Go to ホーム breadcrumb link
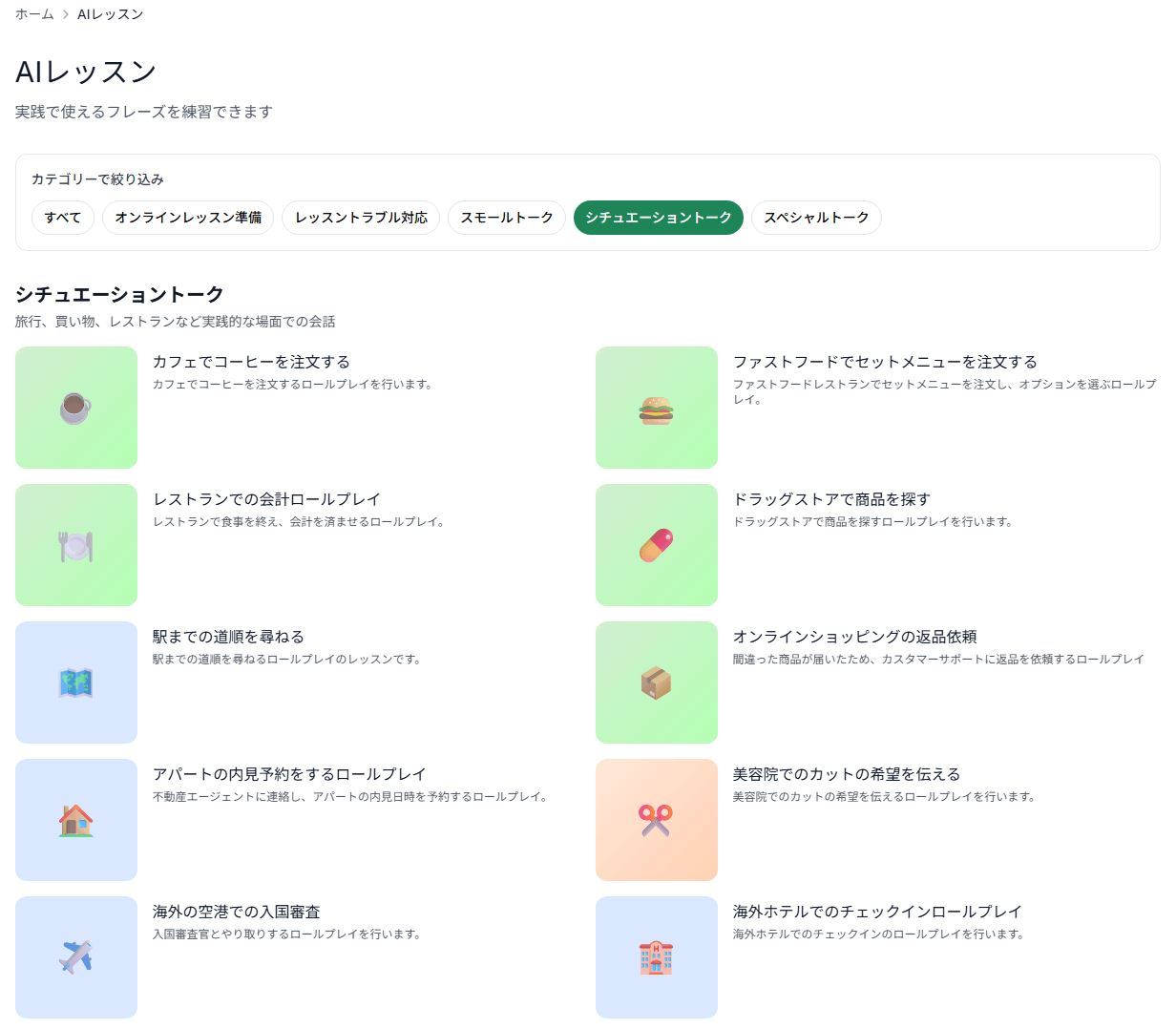 [x=34, y=14]
